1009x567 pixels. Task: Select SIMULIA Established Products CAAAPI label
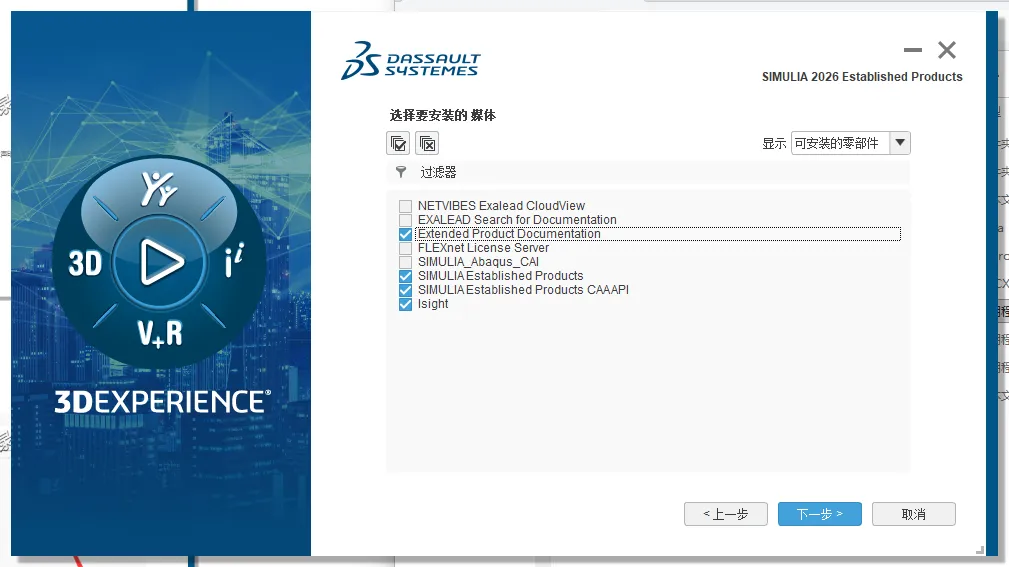coord(523,290)
